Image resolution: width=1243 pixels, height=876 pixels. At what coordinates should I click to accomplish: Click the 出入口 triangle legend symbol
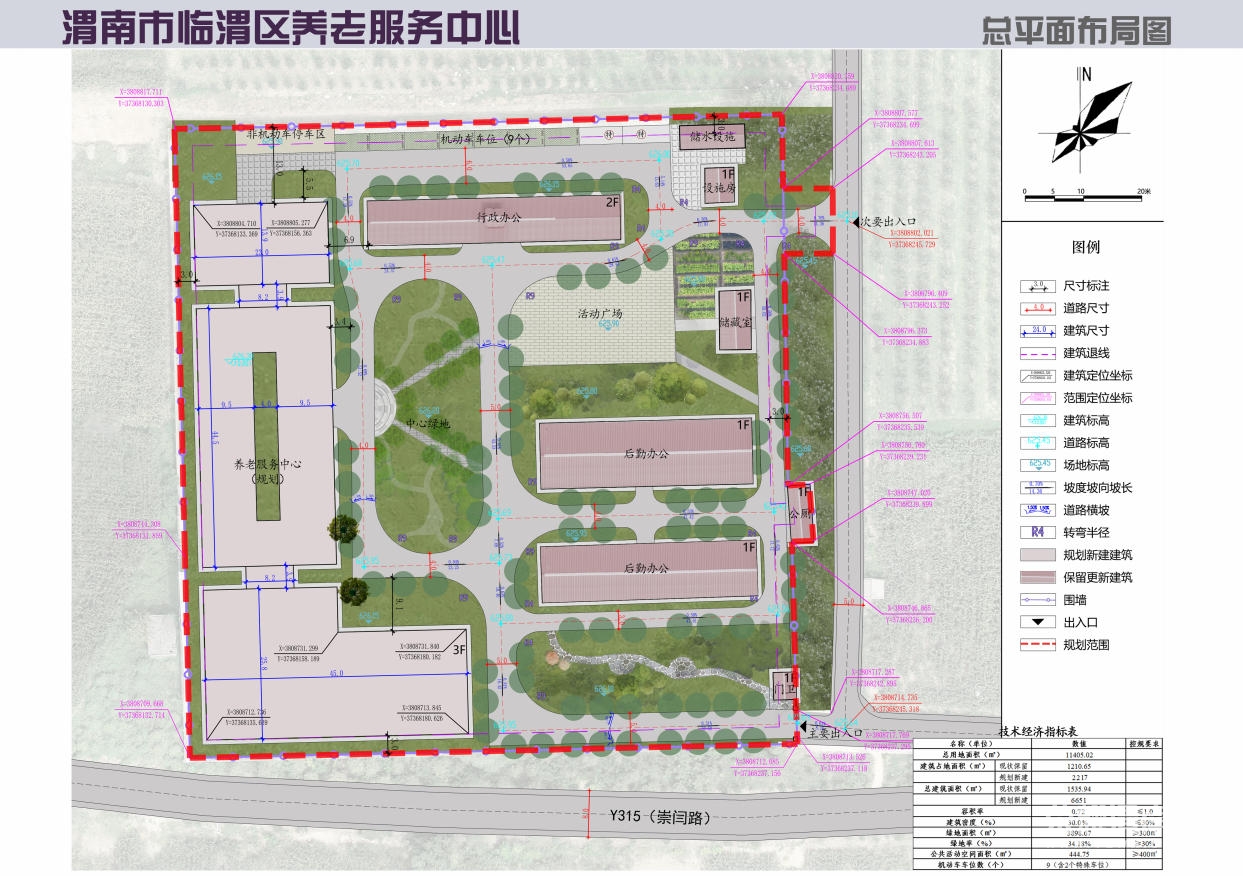1037,622
